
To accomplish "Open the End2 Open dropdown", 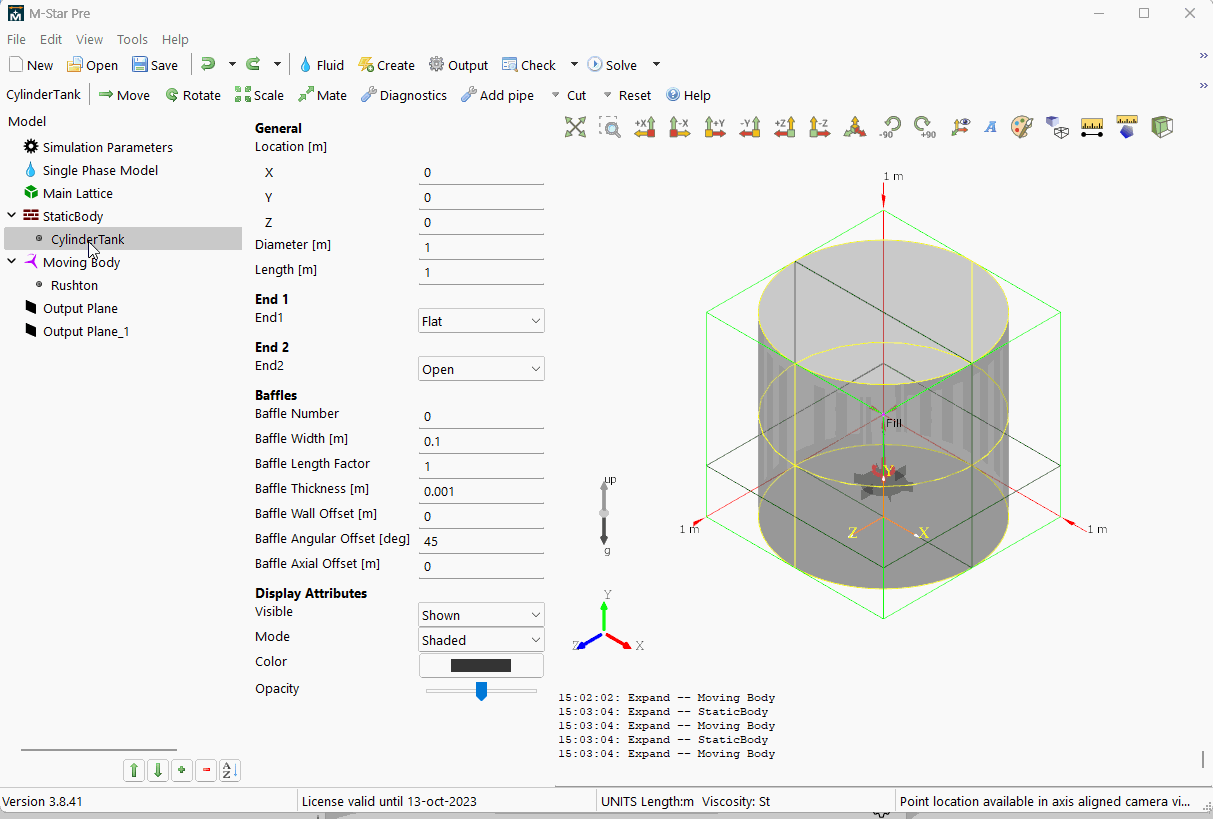I will coord(481,369).
